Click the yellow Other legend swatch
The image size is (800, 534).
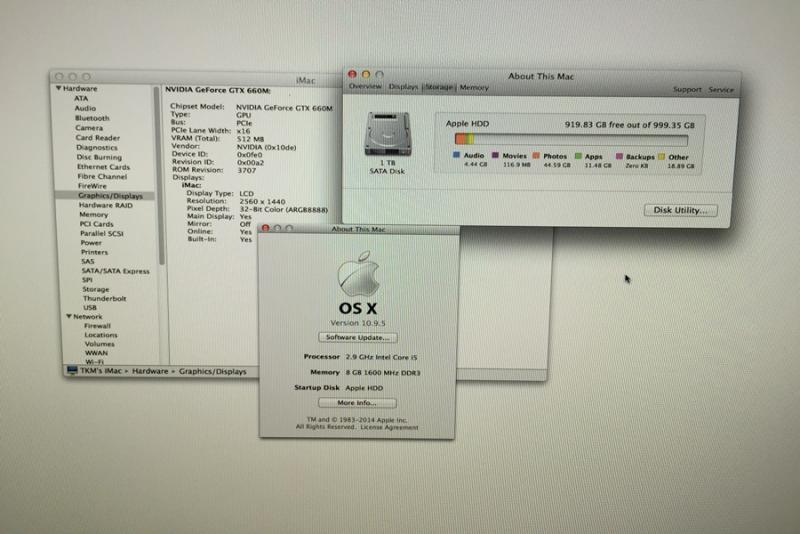point(661,157)
